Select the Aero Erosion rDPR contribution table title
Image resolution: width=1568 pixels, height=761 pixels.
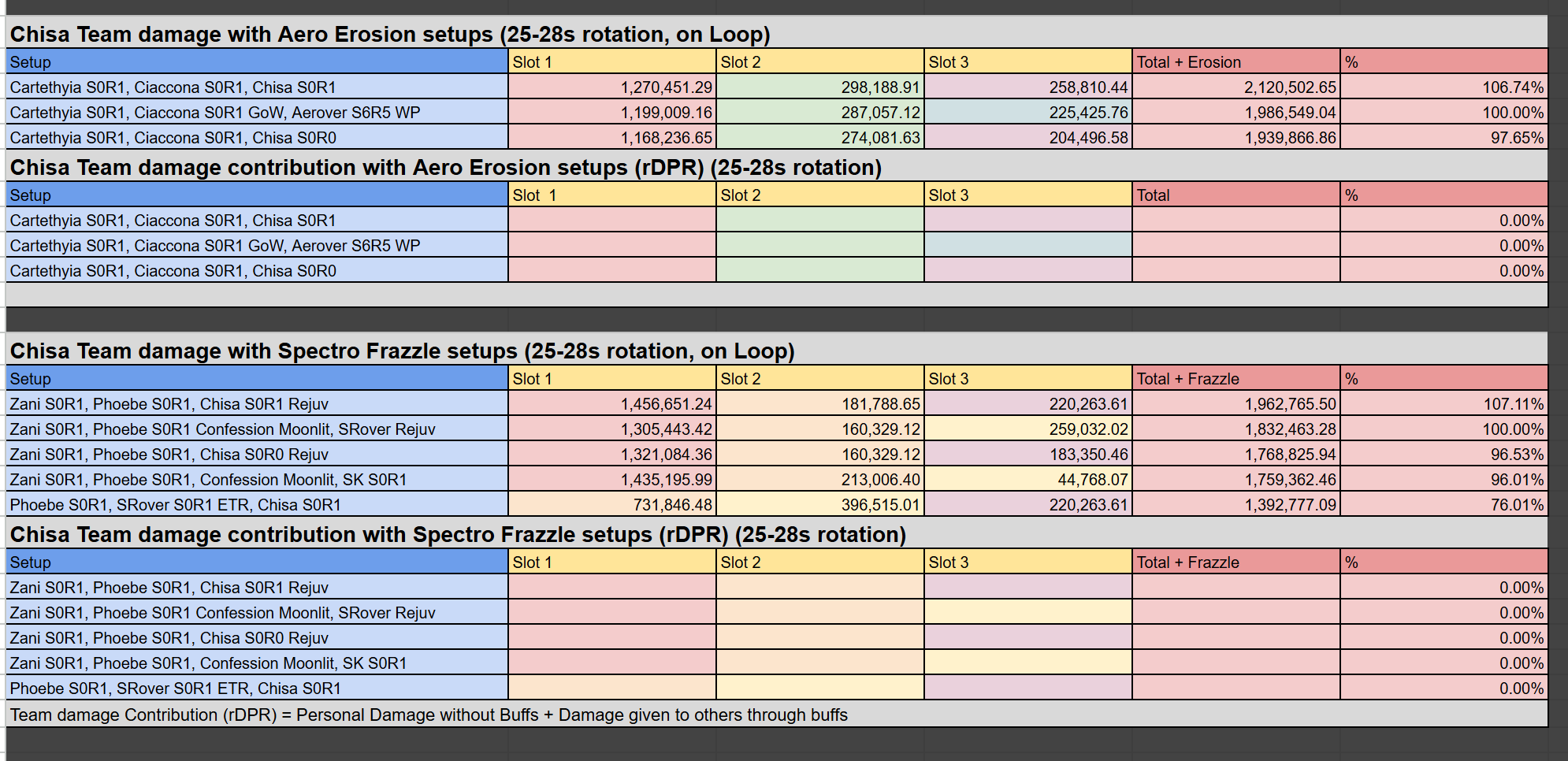[446, 168]
